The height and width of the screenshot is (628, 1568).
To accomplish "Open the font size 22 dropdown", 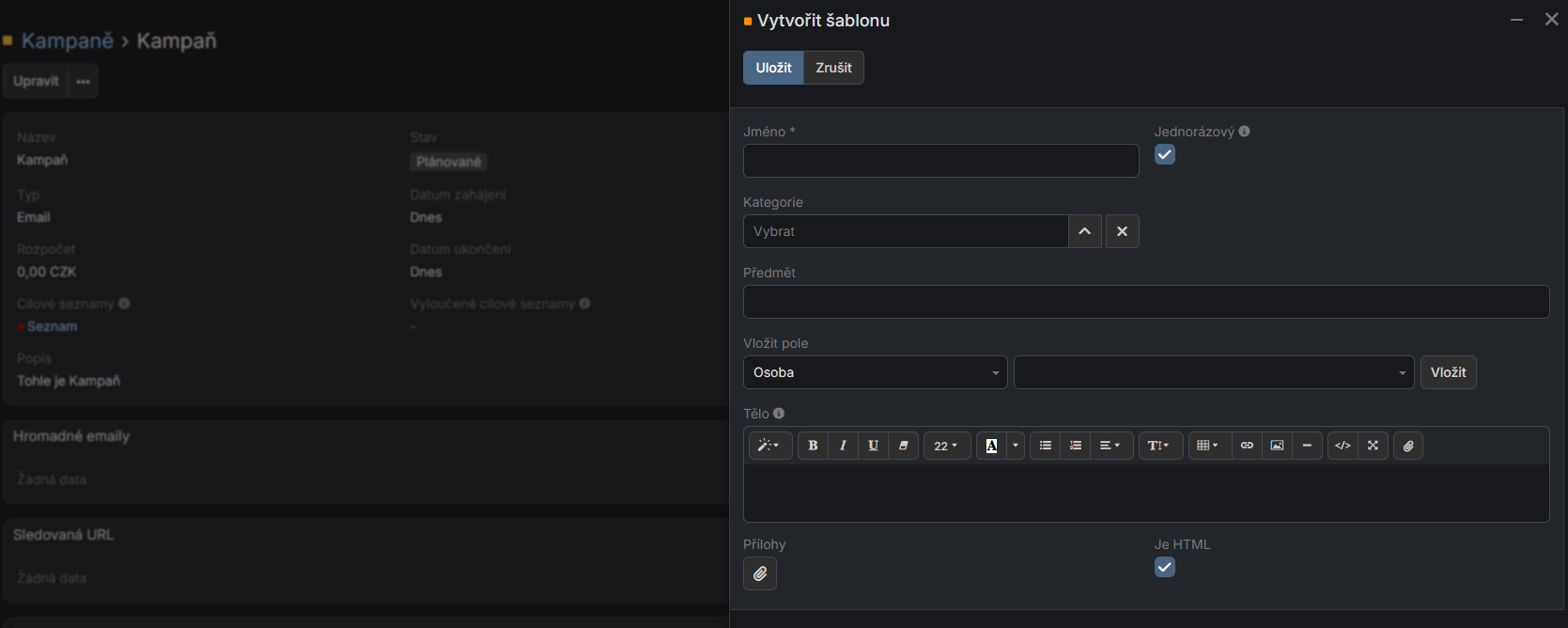I will pos(946,446).
